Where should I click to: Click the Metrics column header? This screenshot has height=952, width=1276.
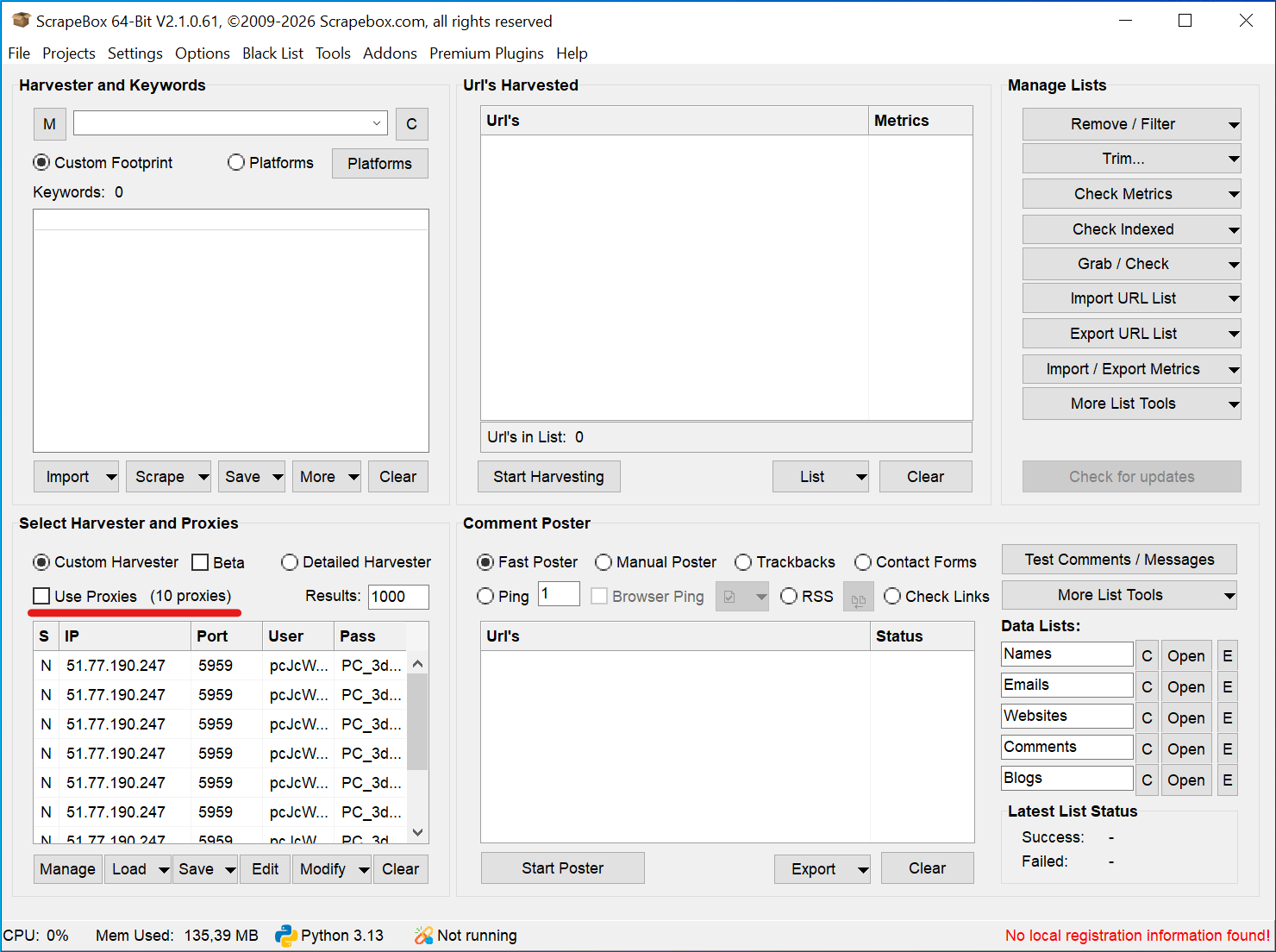[x=920, y=121]
